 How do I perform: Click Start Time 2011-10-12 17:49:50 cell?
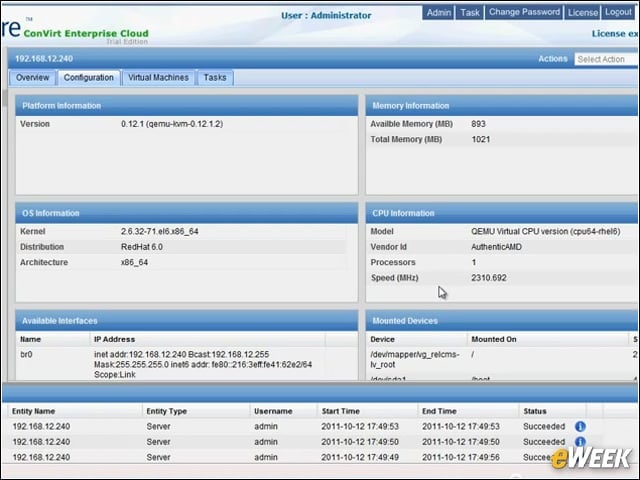pyautogui.click(x=360, y=442)
